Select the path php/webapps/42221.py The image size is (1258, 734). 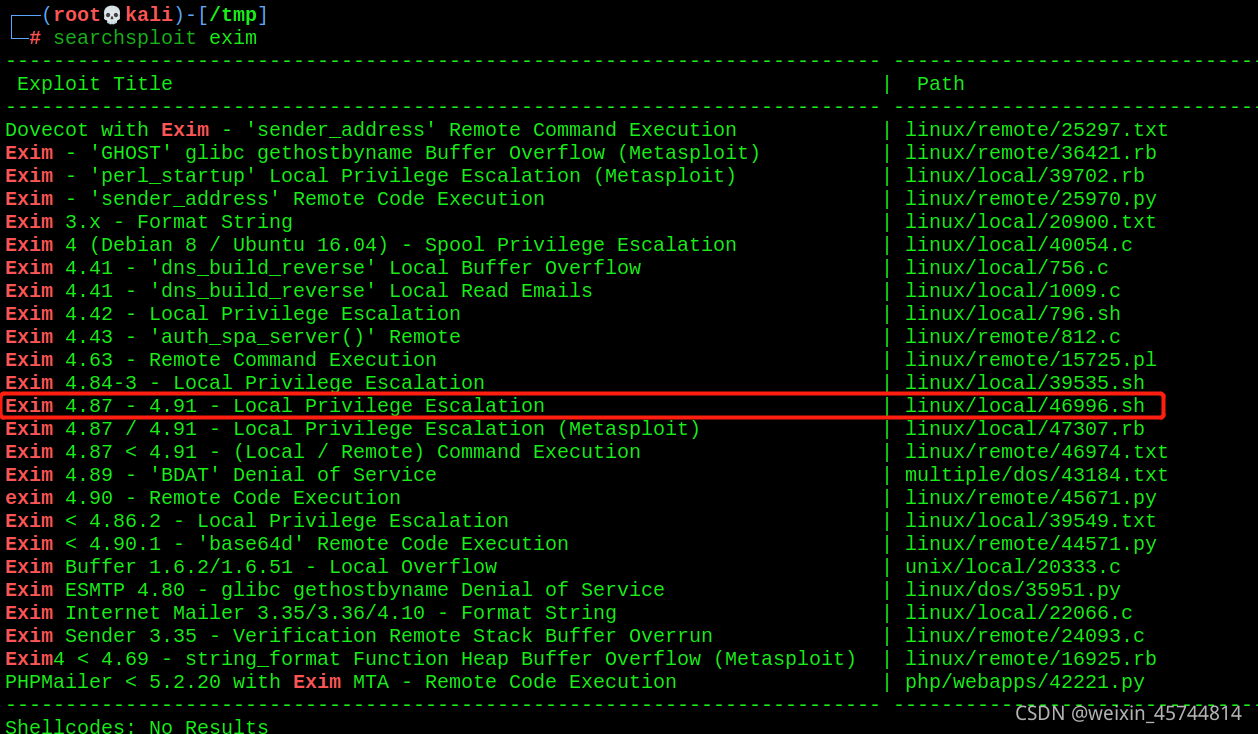pos(1025,682)
